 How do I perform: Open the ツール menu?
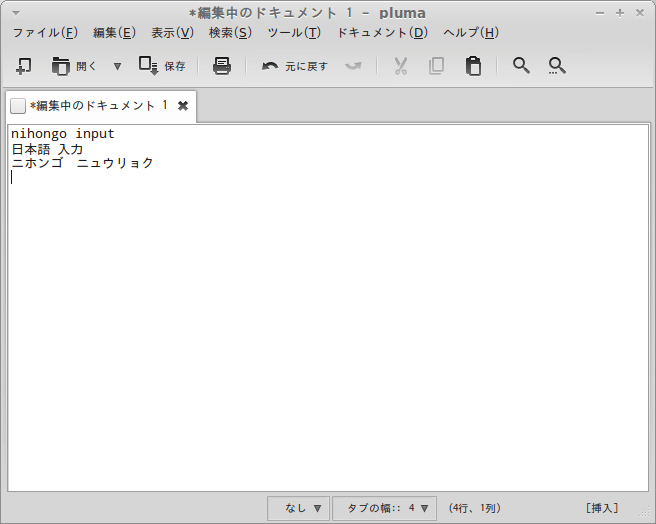(x=293, y=33)
